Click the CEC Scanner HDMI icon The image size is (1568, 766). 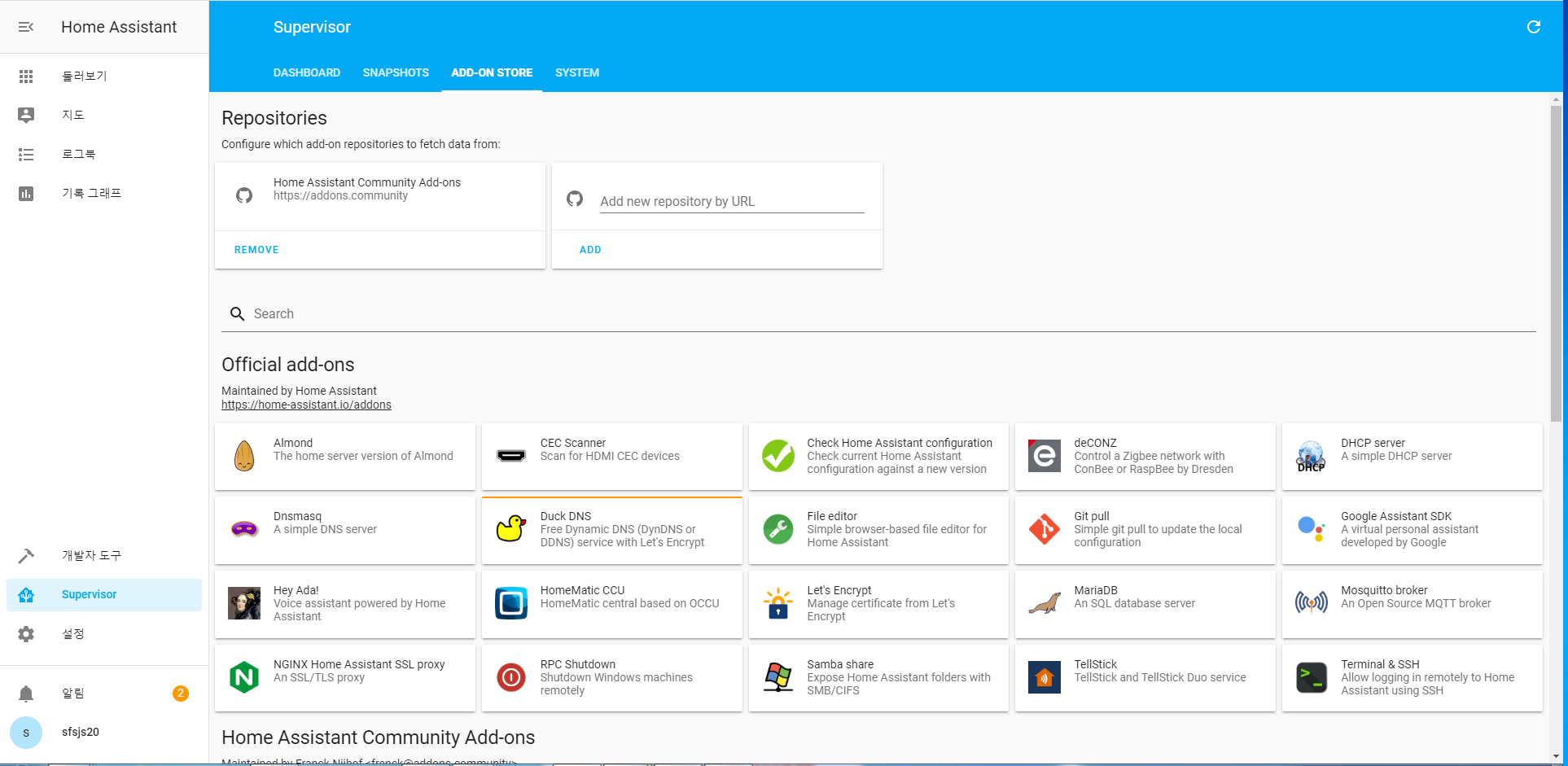(x=511, y=456)
